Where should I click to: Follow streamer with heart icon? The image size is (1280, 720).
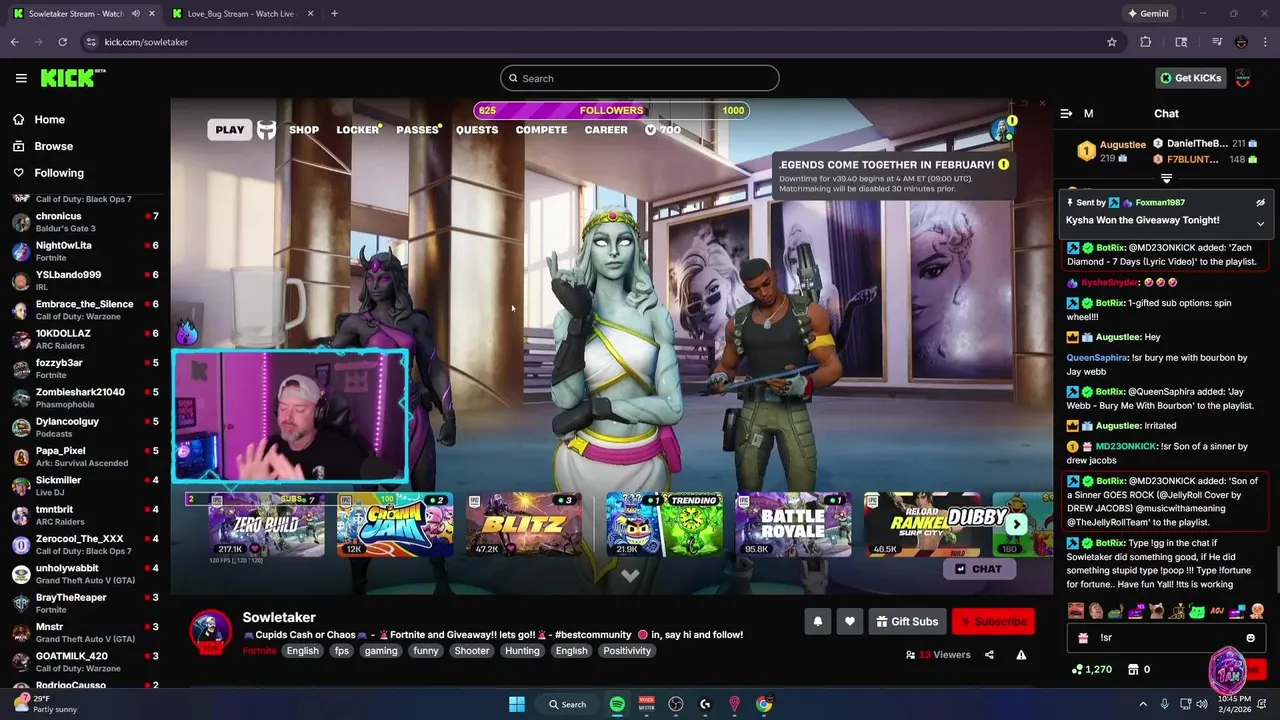(x=849, y=622)
